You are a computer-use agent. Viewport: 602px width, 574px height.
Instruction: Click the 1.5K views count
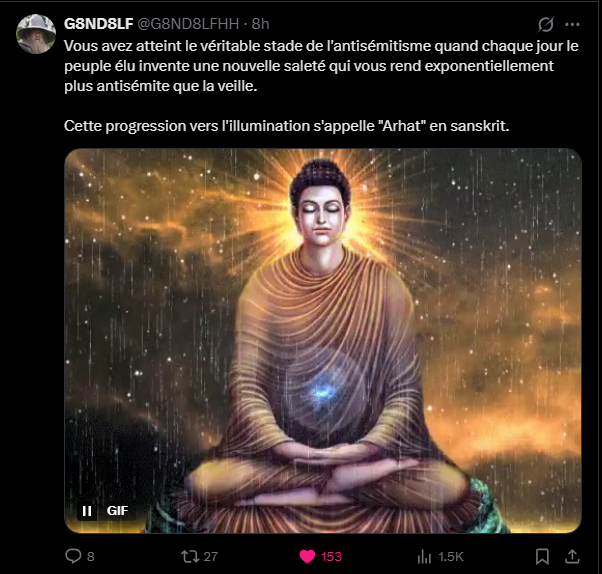tap(451, 556)
